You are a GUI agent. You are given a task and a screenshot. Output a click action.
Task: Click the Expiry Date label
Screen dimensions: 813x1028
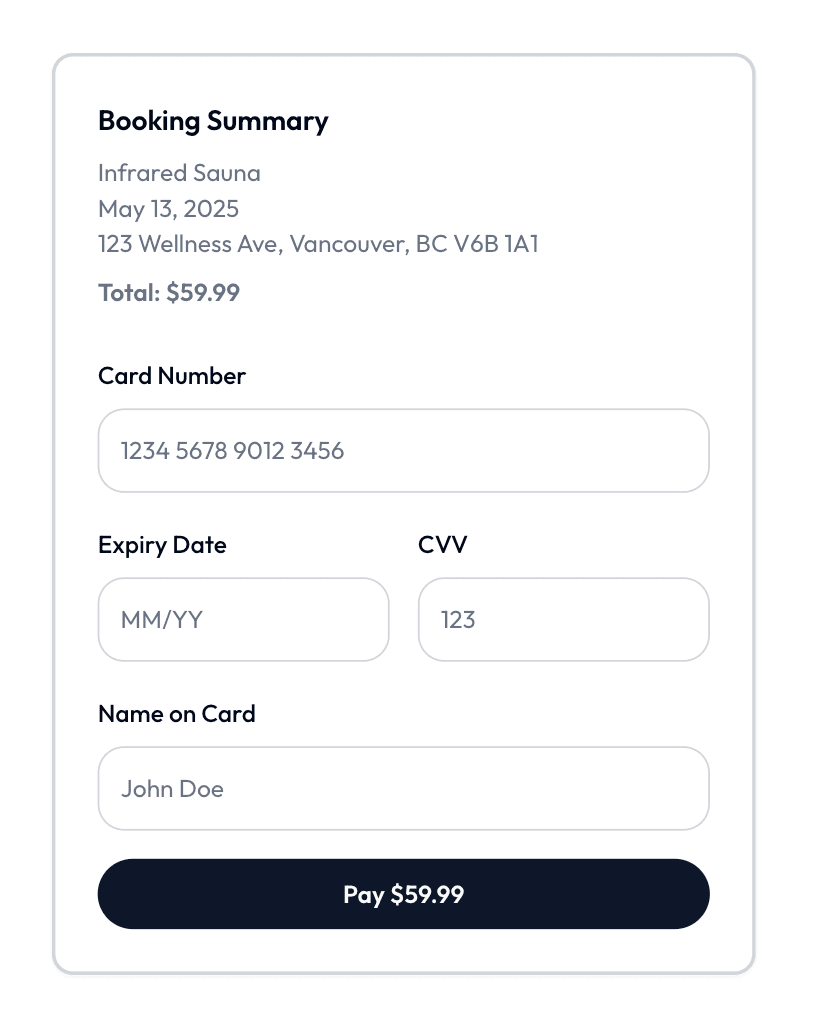click(x=162, y=545)
